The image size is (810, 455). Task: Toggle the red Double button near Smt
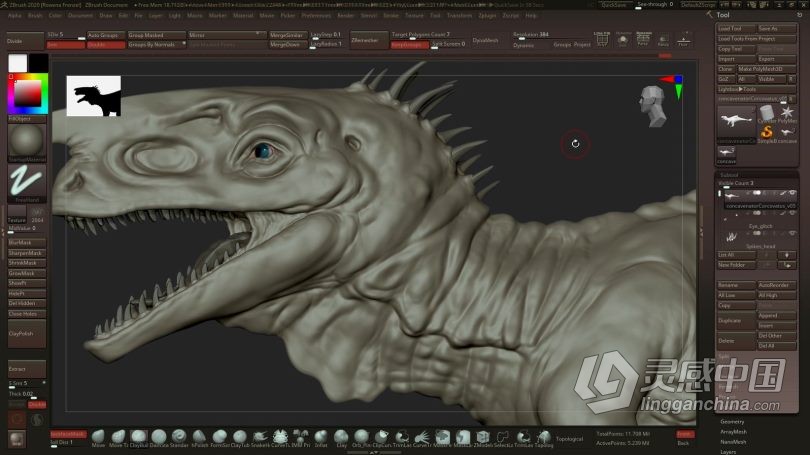coord(106,45)
